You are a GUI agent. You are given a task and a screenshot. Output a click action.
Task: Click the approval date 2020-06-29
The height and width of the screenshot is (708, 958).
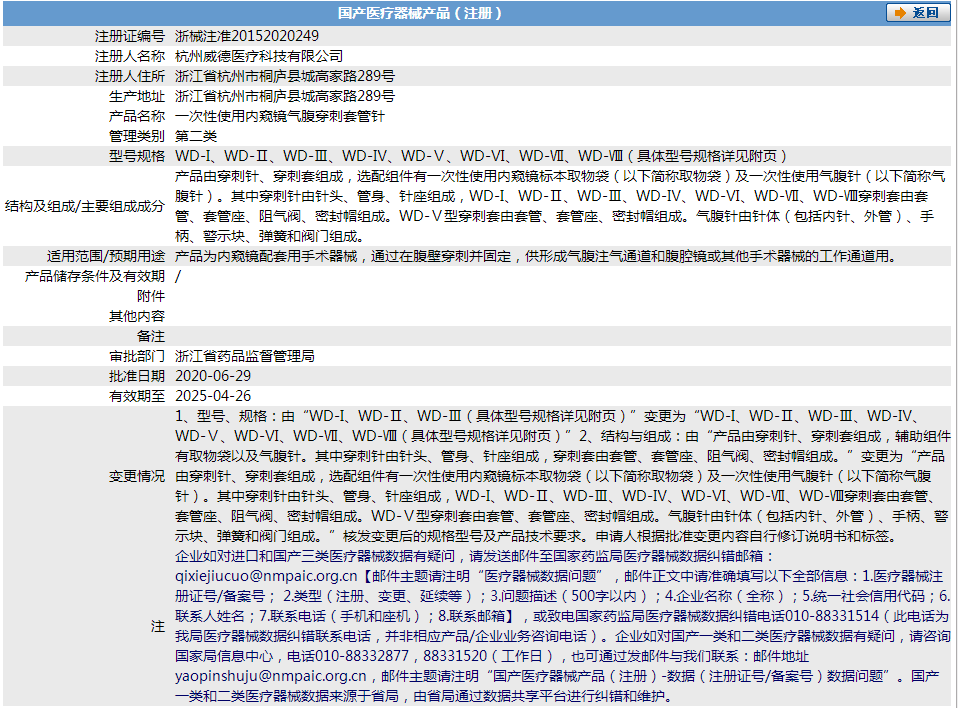click(x=213, y=376)
